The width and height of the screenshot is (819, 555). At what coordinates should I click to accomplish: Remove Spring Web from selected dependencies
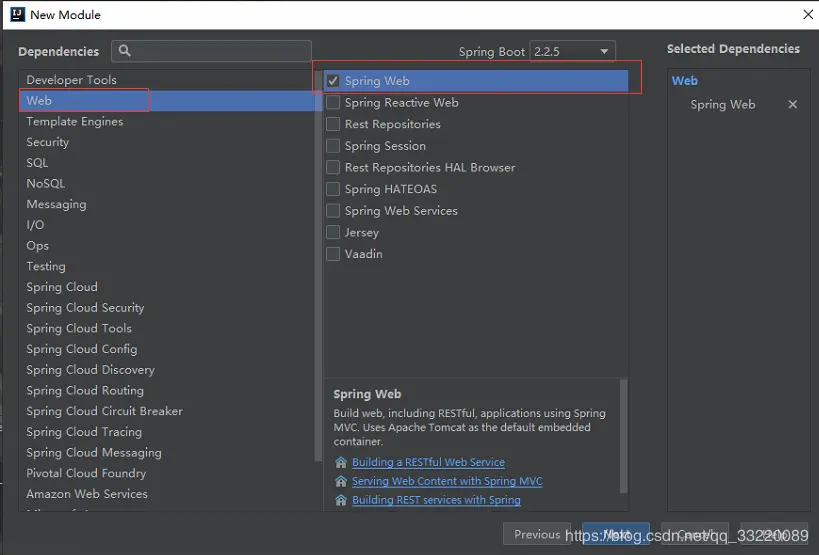coord(792,104)
